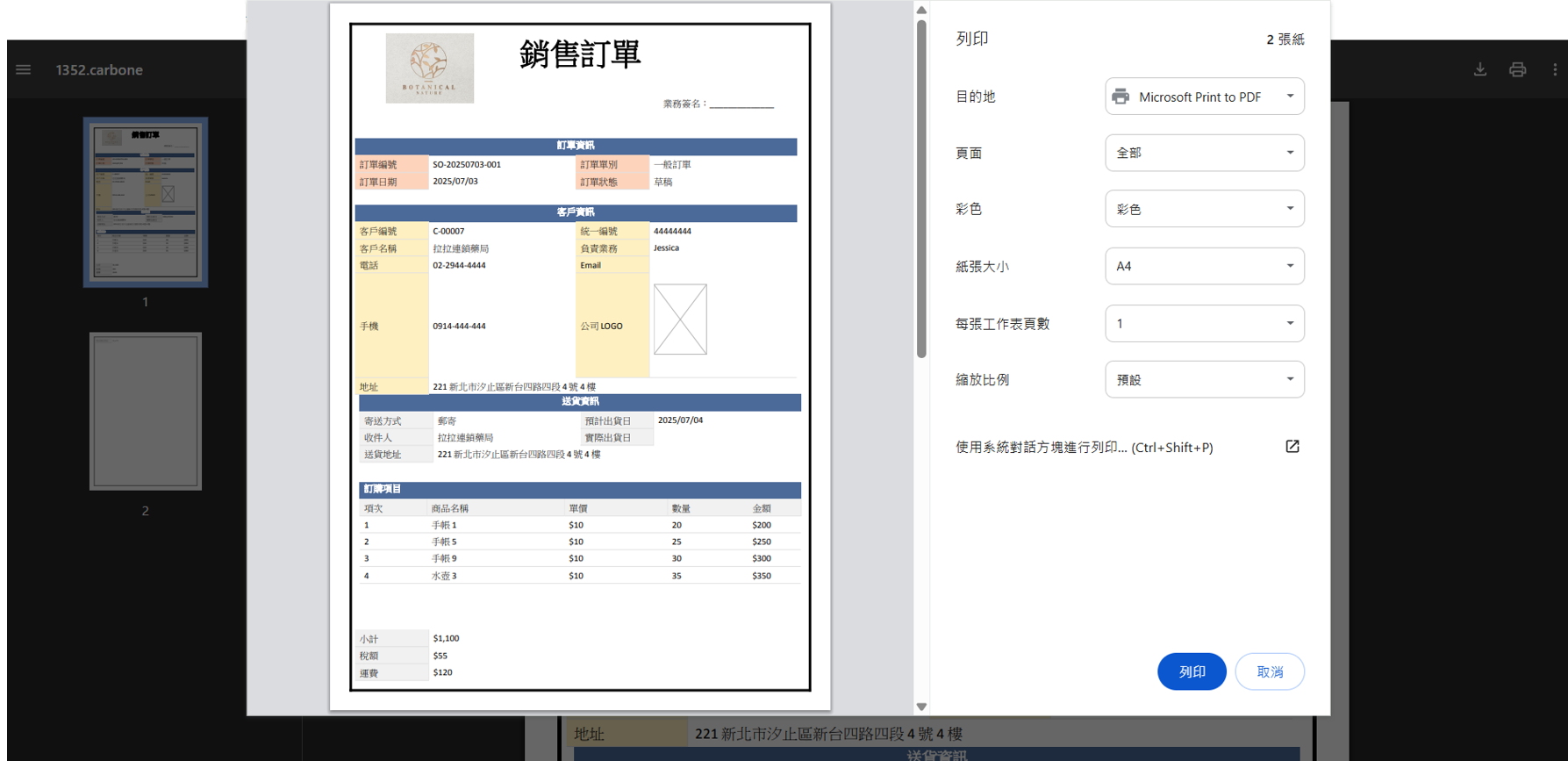1568x761 pixels.
Task: Open the 每張工作表頁數 pages per sheet dropdown
Action: (1204, 323)
